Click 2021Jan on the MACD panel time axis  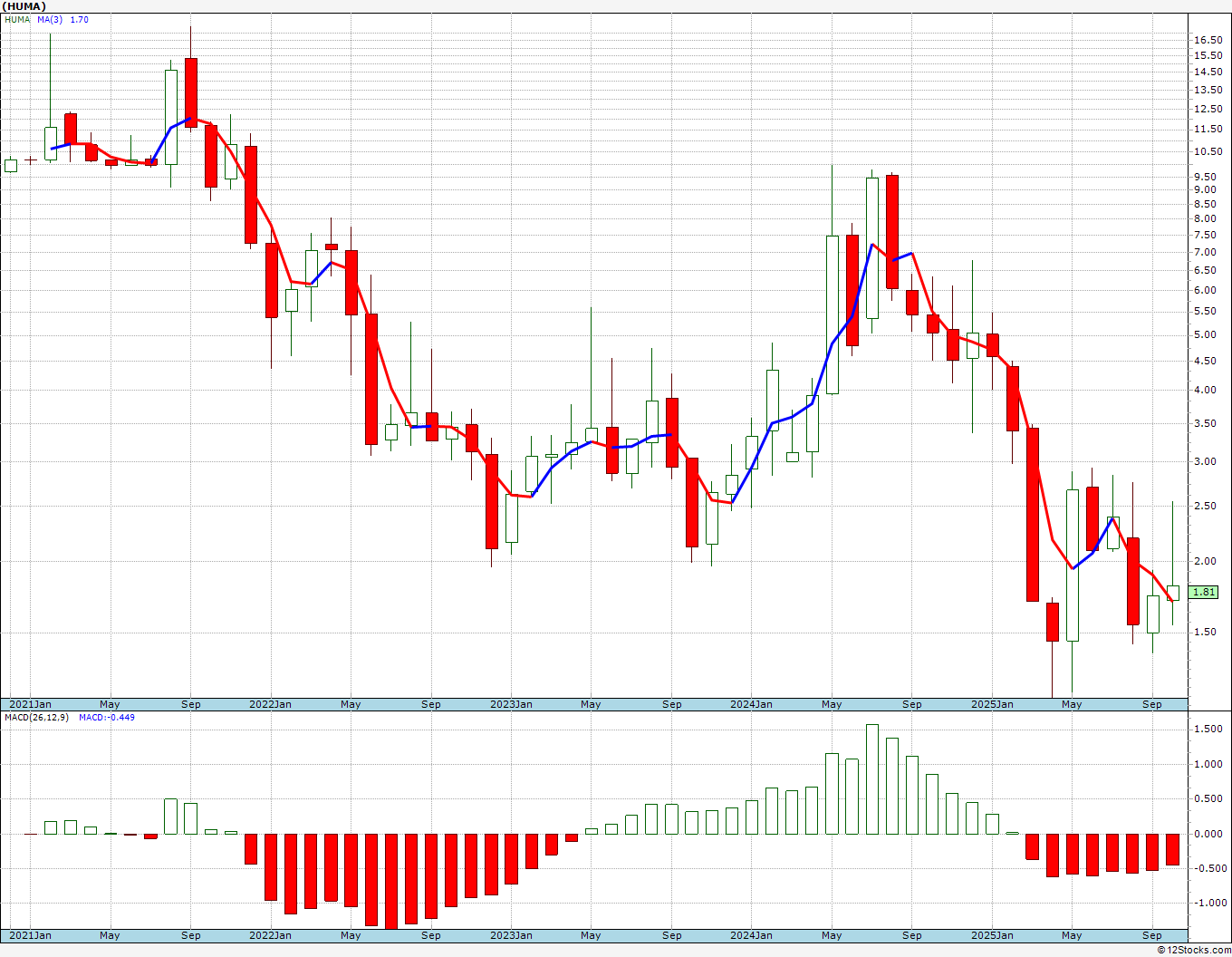[30, 935]
